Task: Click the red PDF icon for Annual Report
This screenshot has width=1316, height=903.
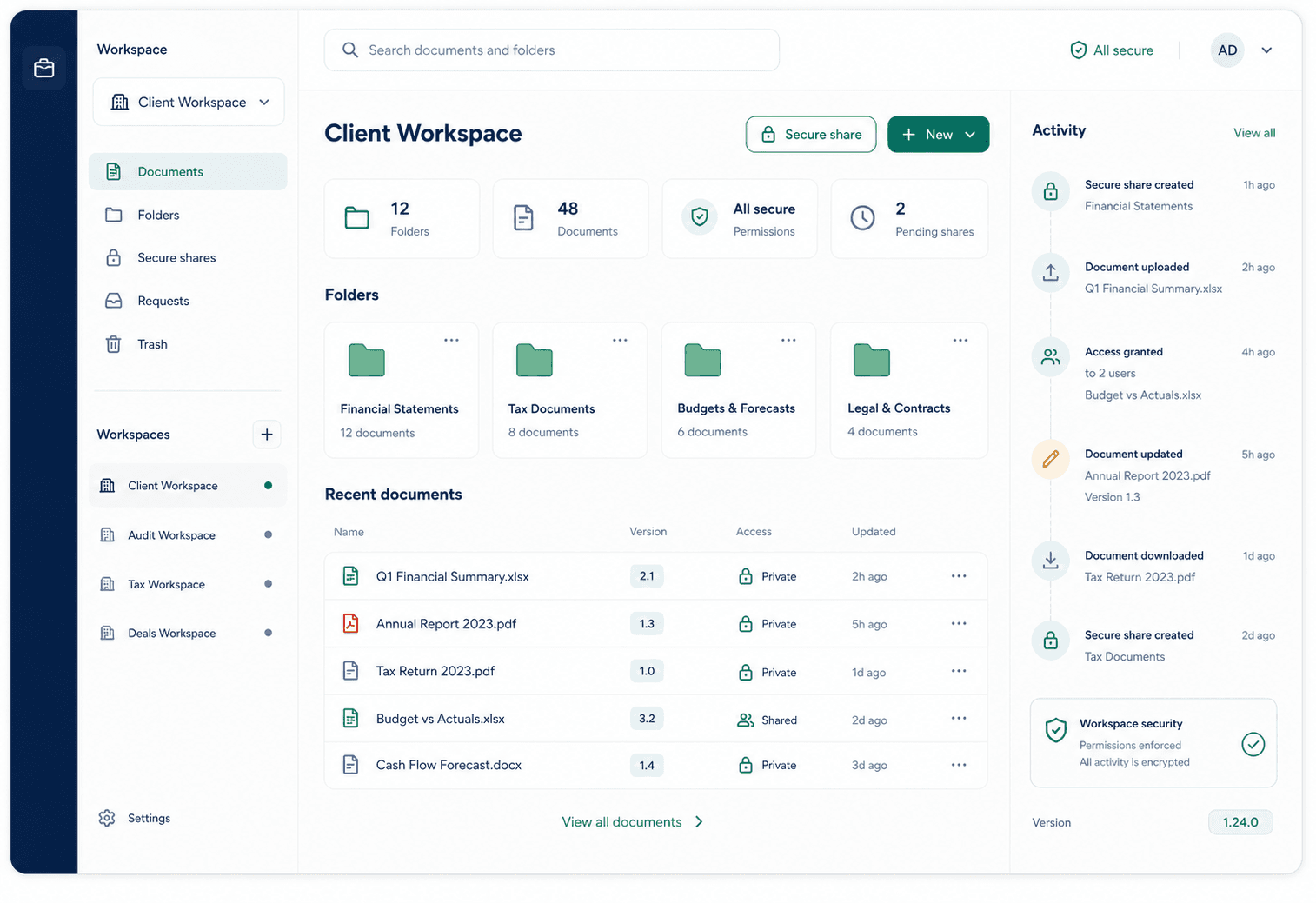Action: point(350,623)
